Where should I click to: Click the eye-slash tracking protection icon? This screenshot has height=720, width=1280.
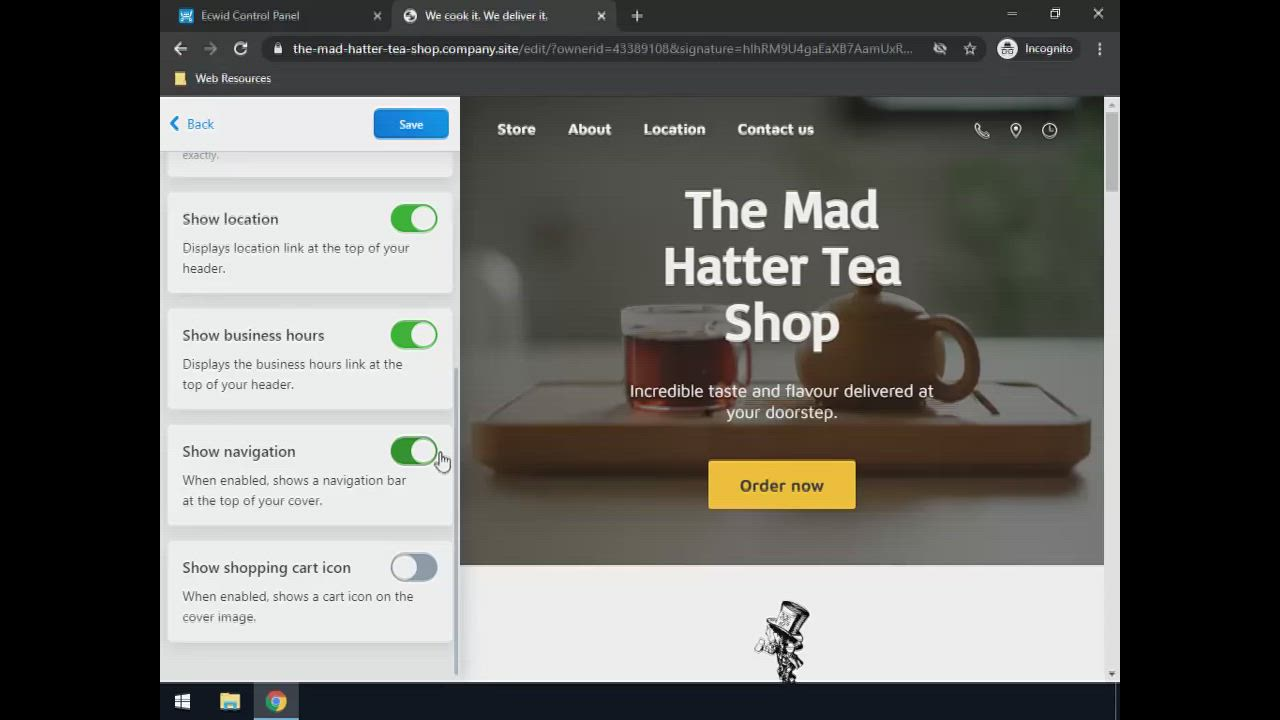pyautogui.click(x=939, y=48)
